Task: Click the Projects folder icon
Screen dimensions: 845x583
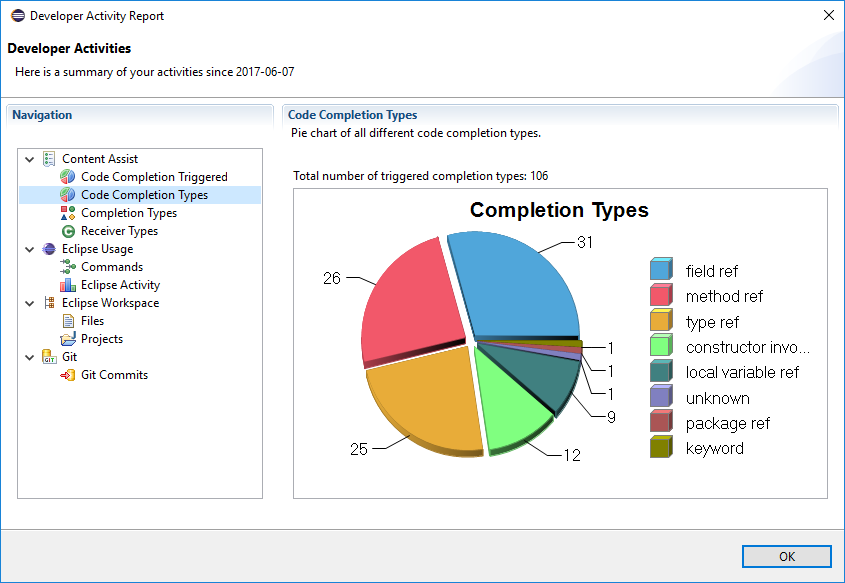Action: tap(68, 339)
